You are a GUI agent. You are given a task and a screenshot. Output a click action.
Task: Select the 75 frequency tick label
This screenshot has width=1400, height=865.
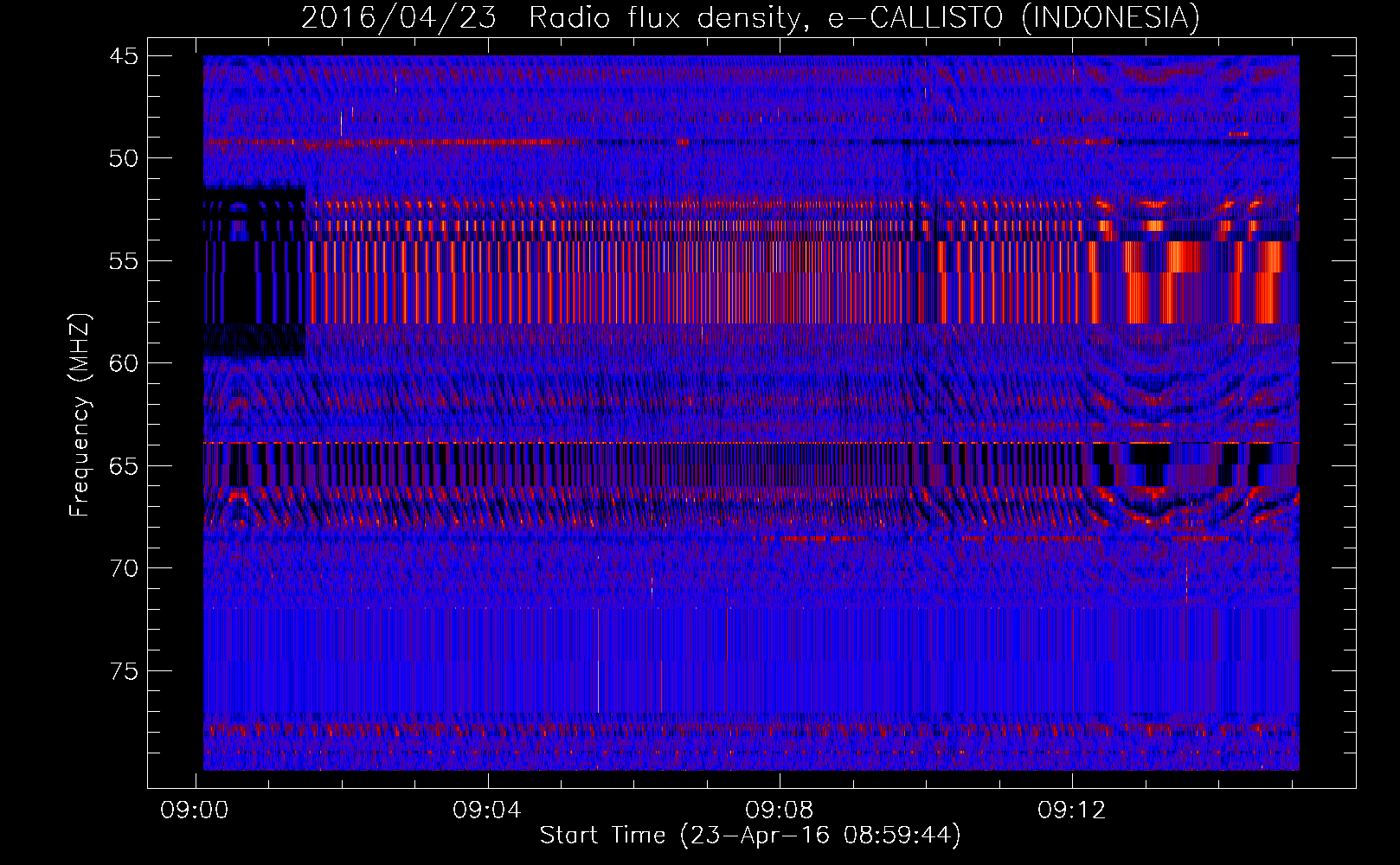point(124,671)
